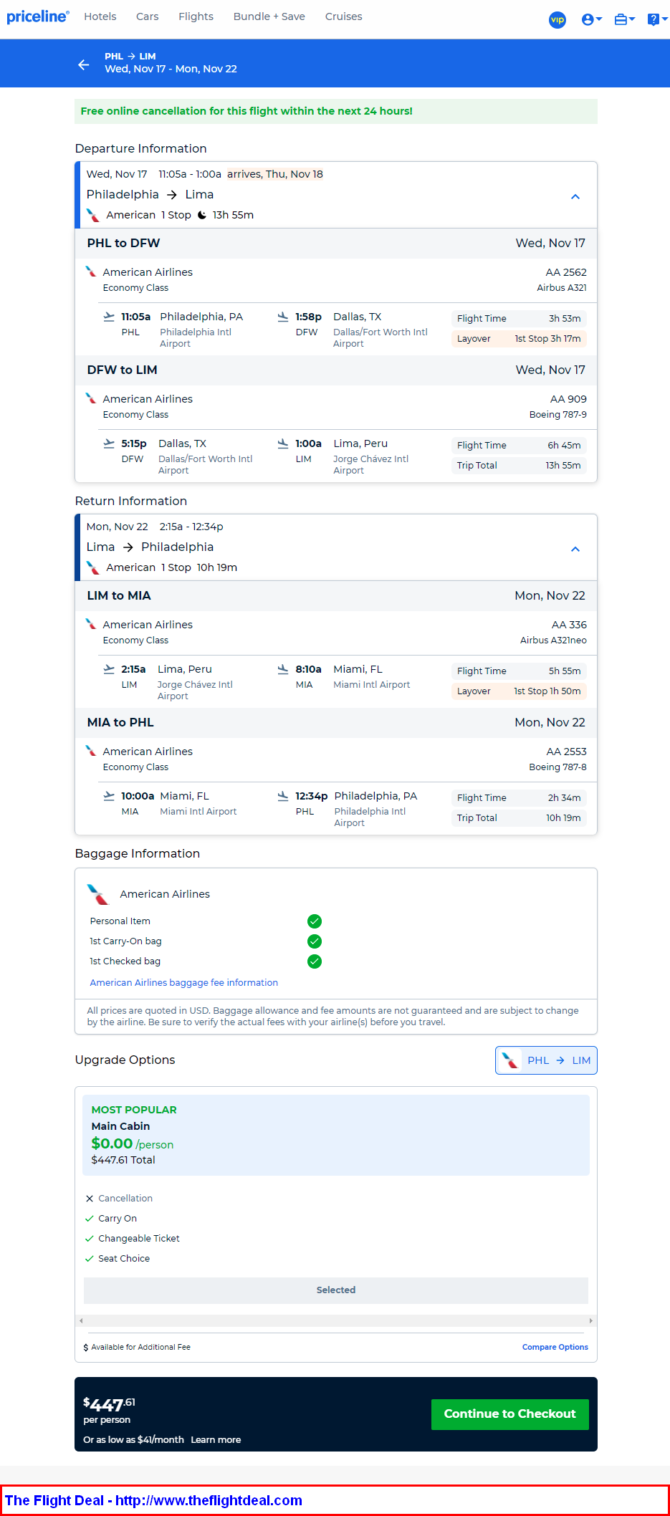Screen dimensions: 670x1516
Task: Click the upgrade options horizontal scrollbar
Action: 336,1321
